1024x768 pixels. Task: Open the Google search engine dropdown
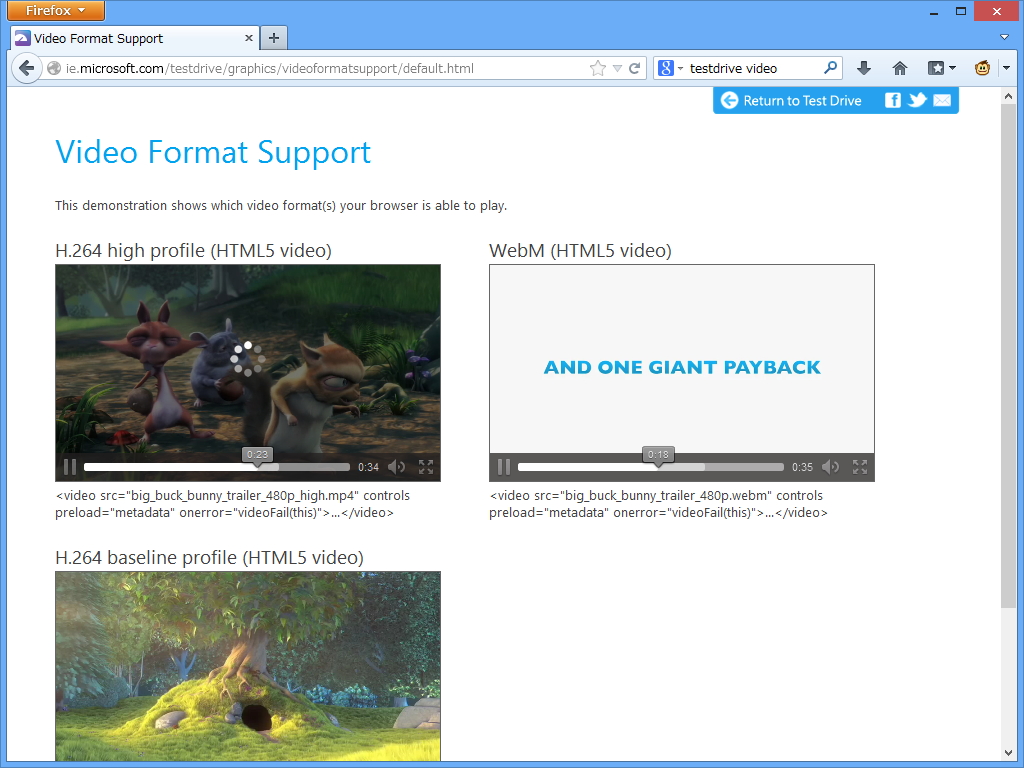click(670, 68)
